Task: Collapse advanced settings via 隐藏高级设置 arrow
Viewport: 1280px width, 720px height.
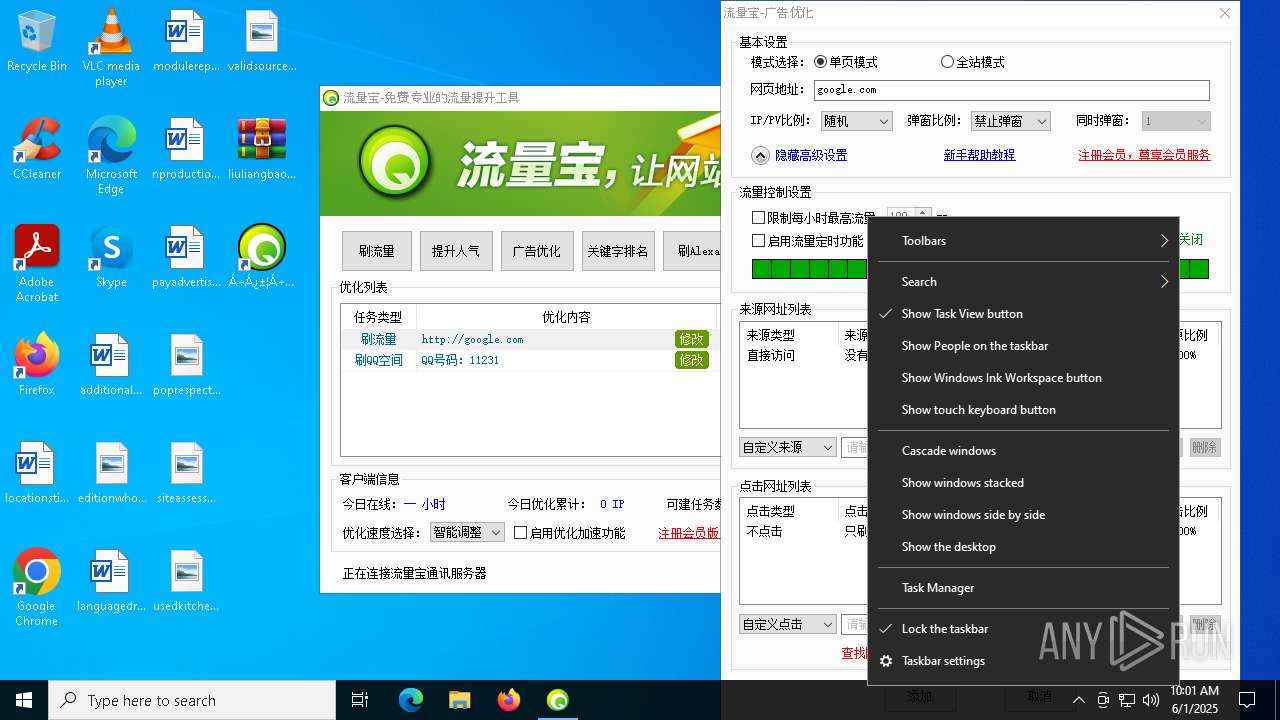Action: tap(761, 155)
